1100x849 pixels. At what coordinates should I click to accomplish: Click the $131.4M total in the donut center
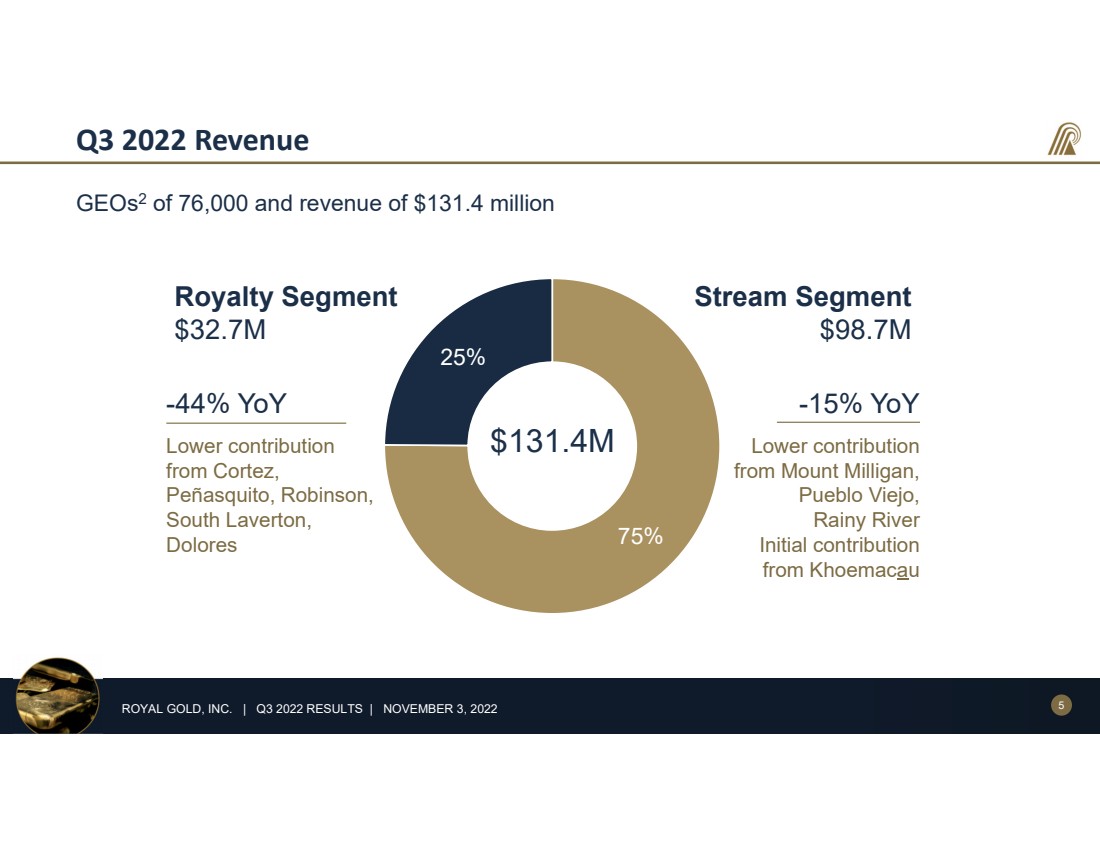(x=551, y=441)
